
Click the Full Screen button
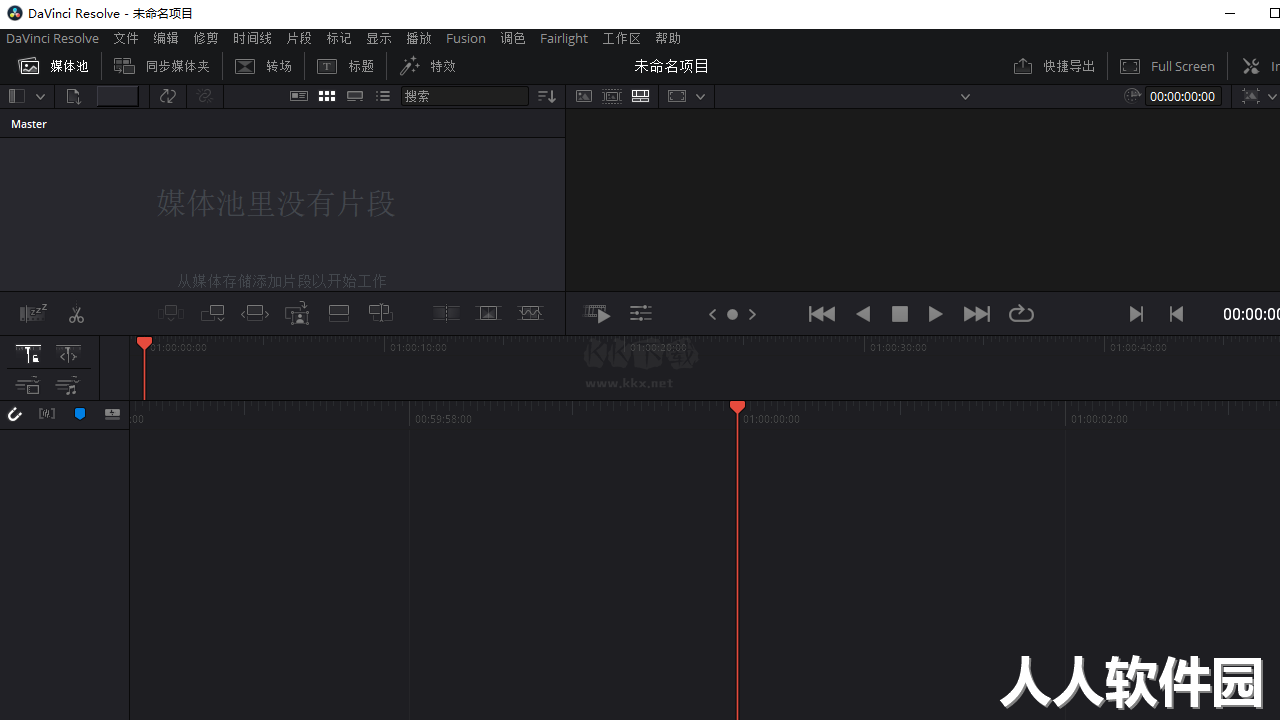1167,66
